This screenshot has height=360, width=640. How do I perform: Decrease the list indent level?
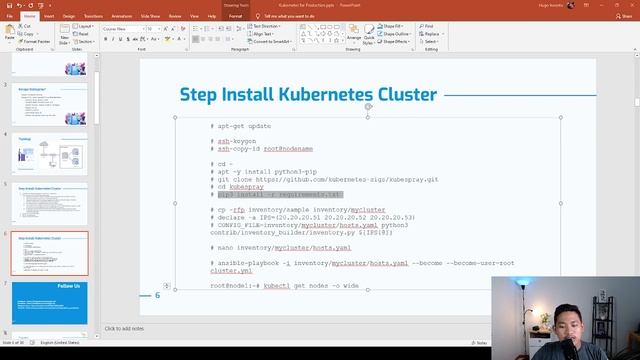(221, 29)
